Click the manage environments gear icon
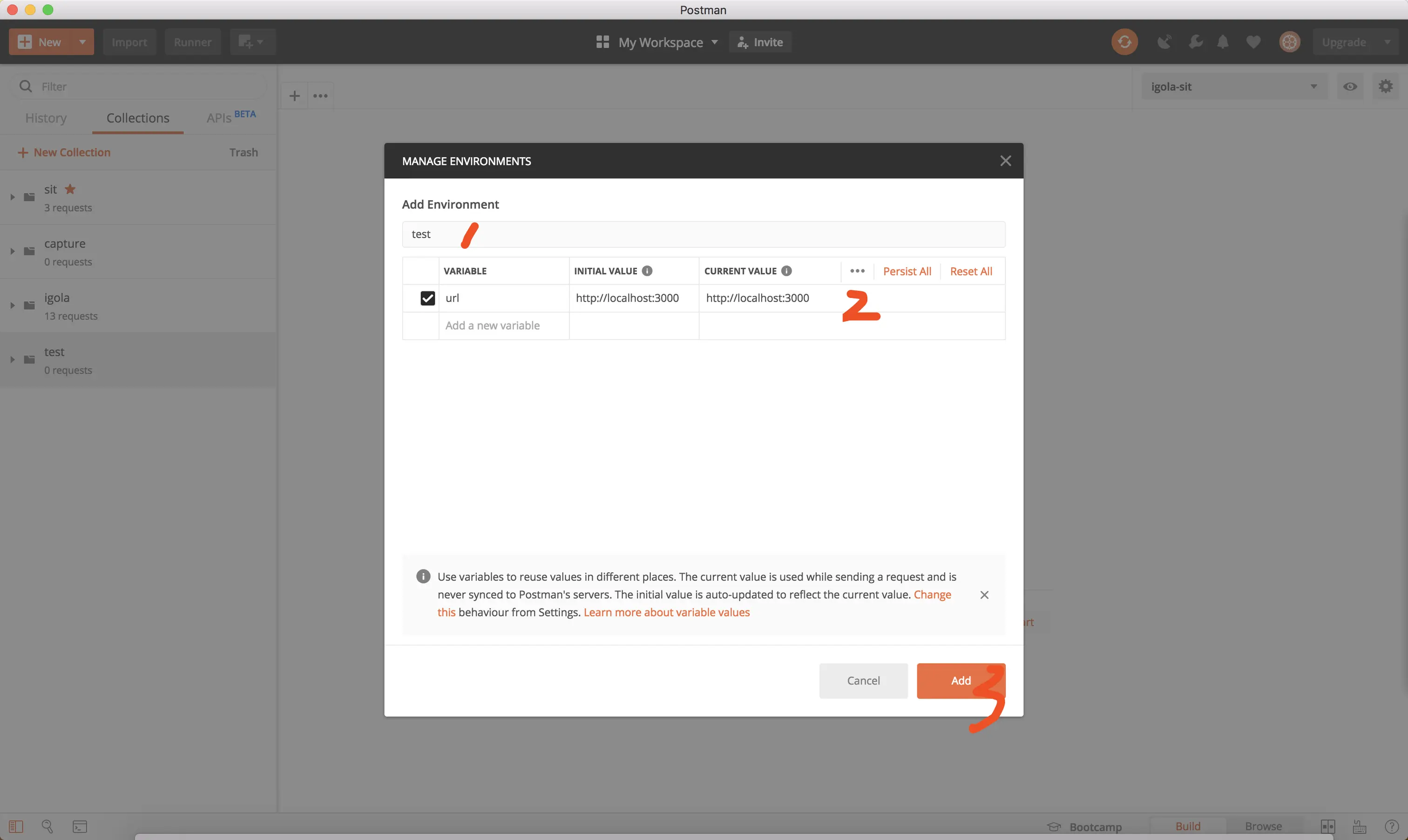 [x=1385, y=87]
